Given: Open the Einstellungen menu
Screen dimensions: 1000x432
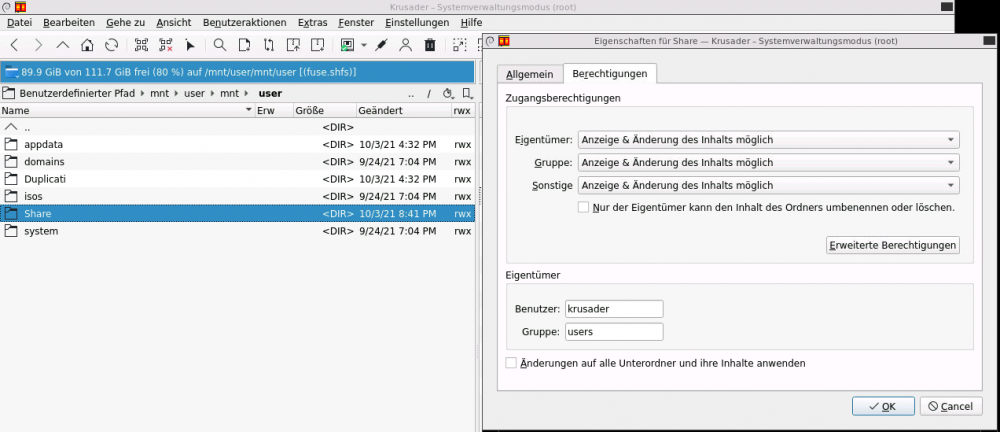Looking at the screenshot, I should [417, 22].
